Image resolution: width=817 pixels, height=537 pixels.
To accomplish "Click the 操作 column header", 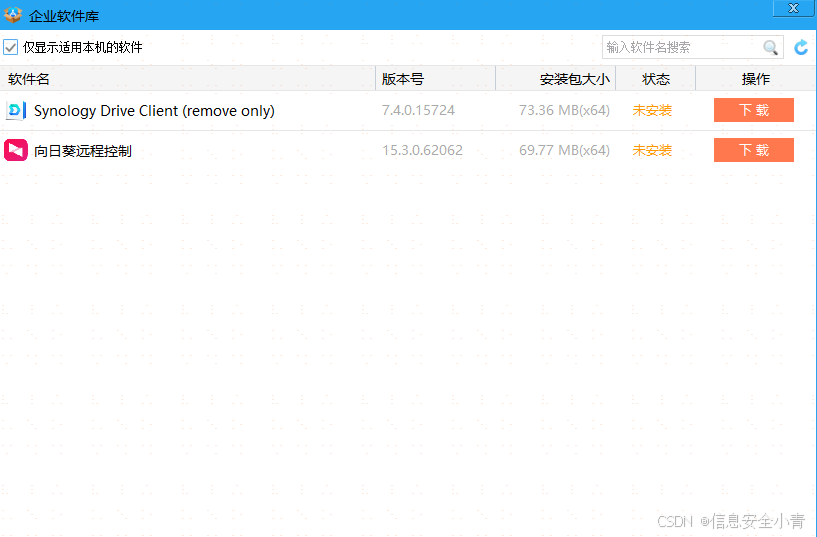I will [756, 79].
